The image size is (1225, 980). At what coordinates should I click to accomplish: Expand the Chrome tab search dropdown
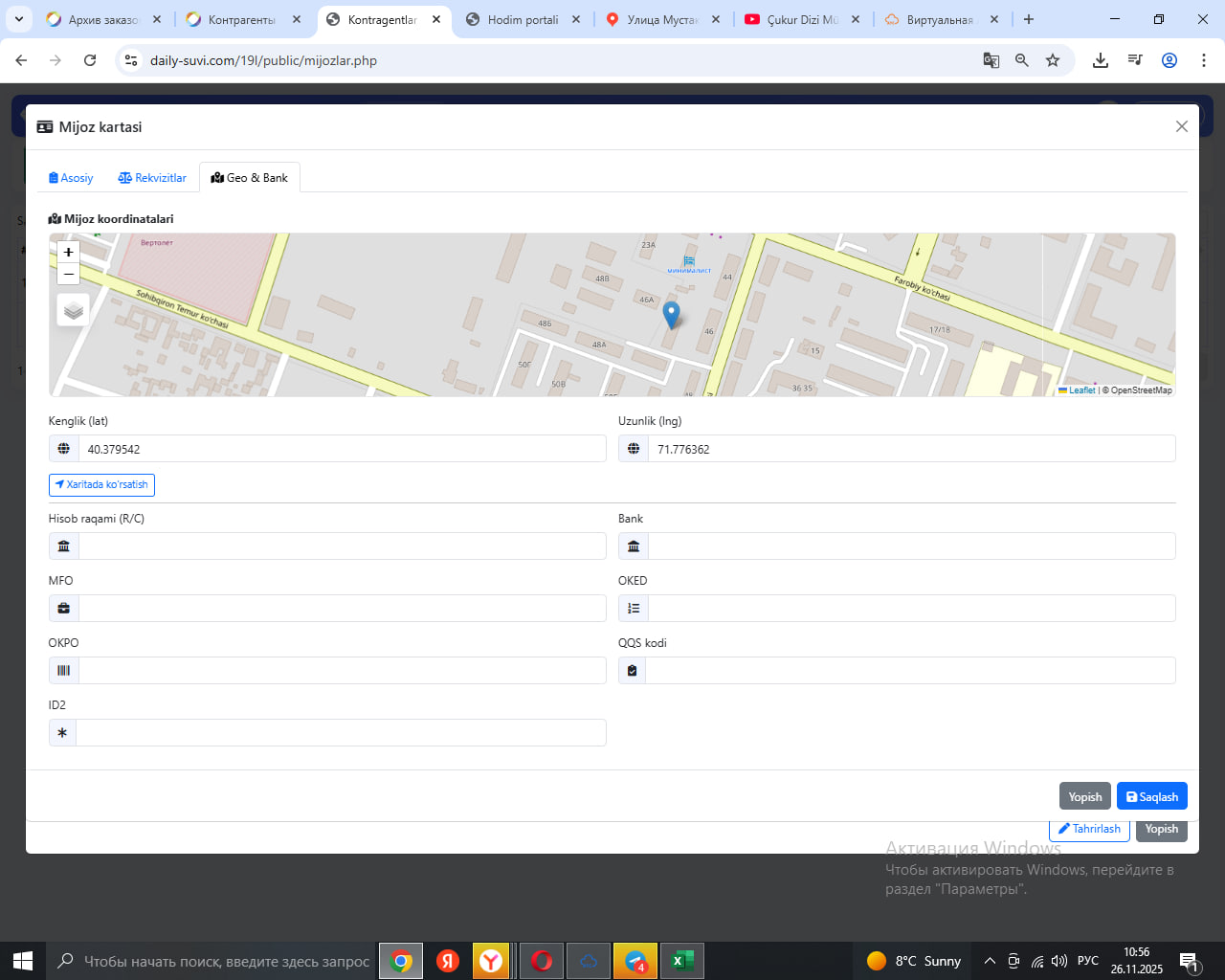(x=19, y=19)
